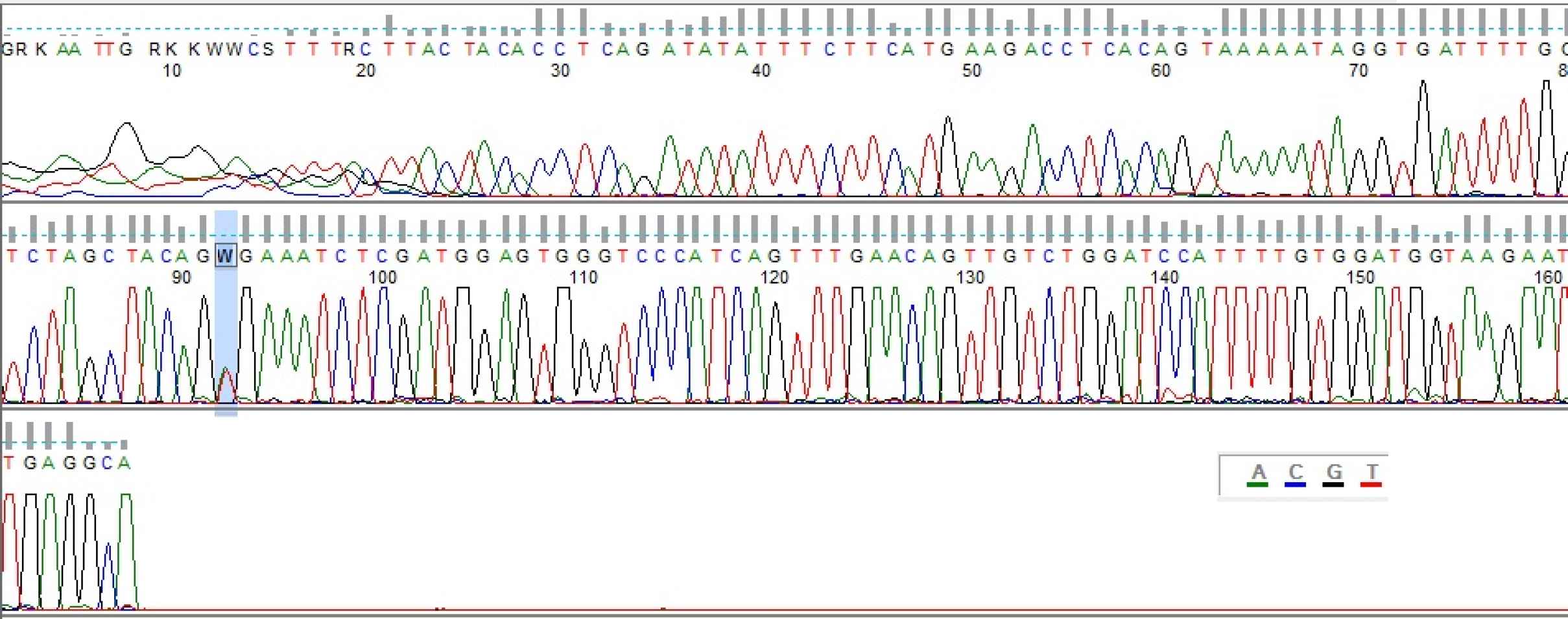Click position marker 30 in first row
This screenshot has height=619, width=1568.
(560, 71)
